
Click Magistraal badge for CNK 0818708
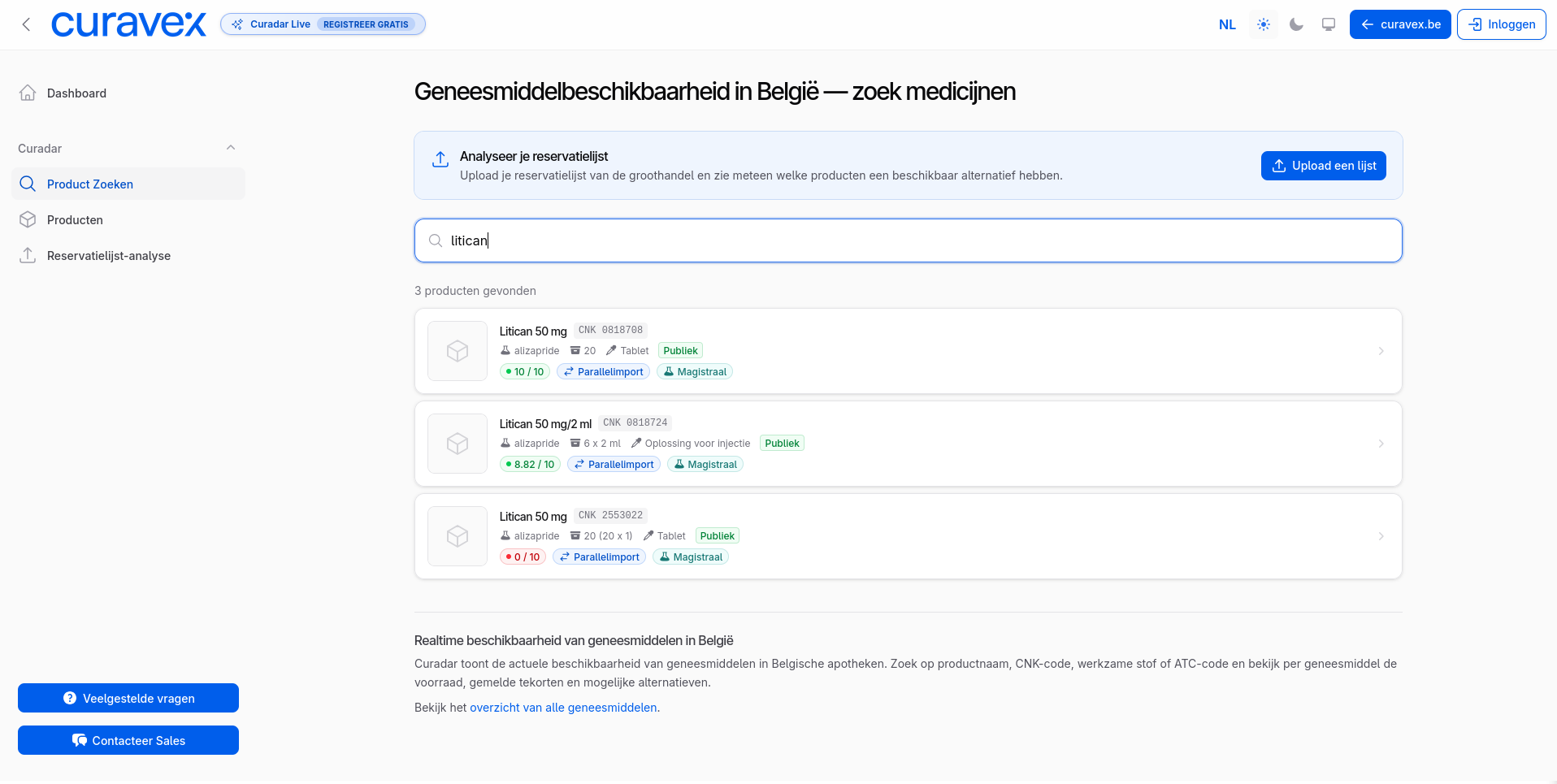[x=695, y=372]
